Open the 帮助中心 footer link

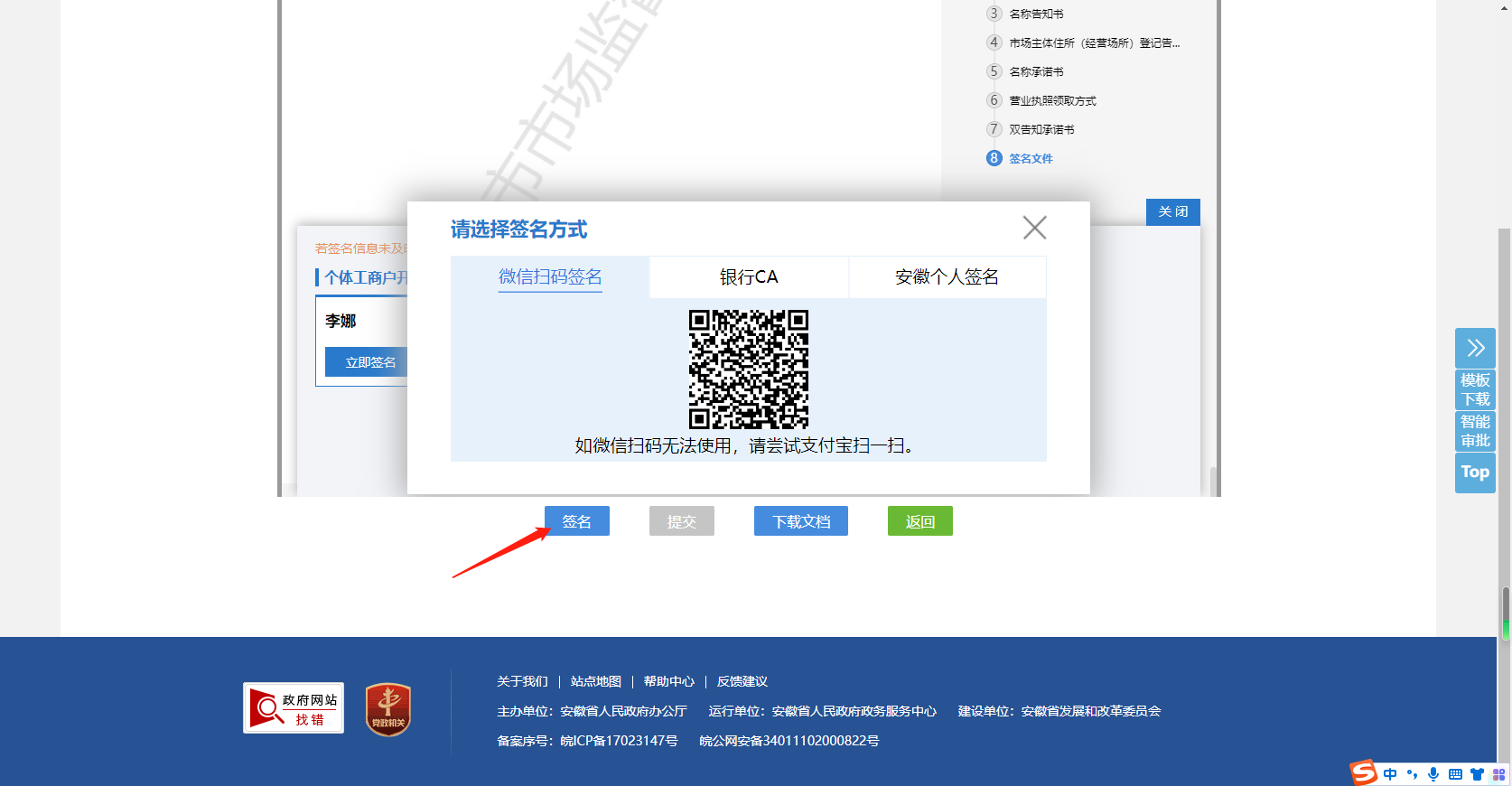coord(669,681)
